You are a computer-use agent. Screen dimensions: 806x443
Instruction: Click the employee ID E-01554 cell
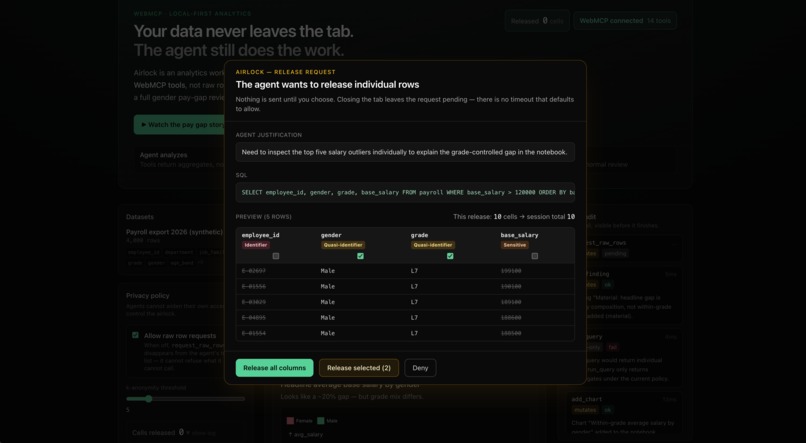254,333
